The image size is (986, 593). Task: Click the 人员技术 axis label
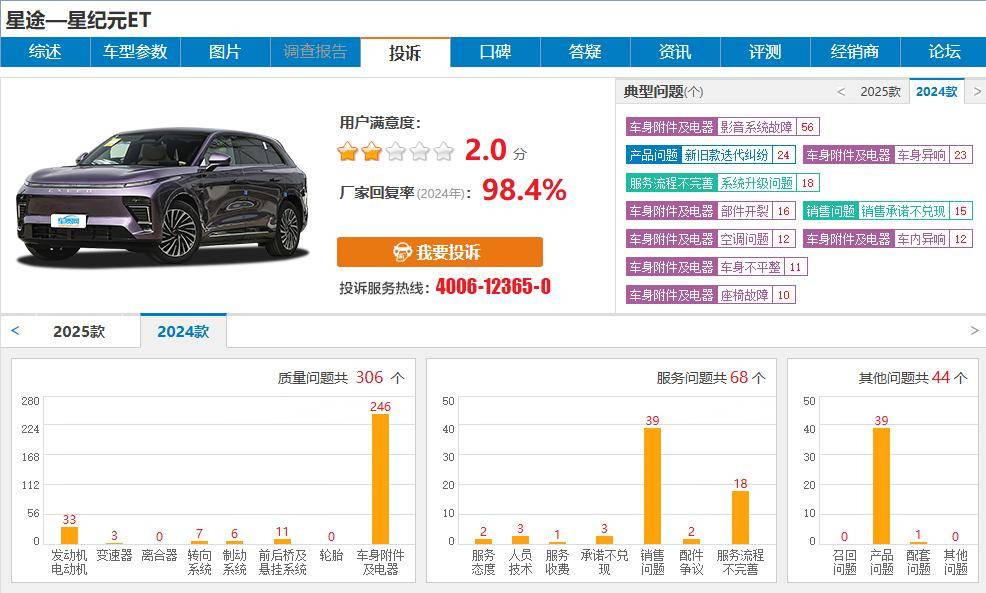pos(520,562)
